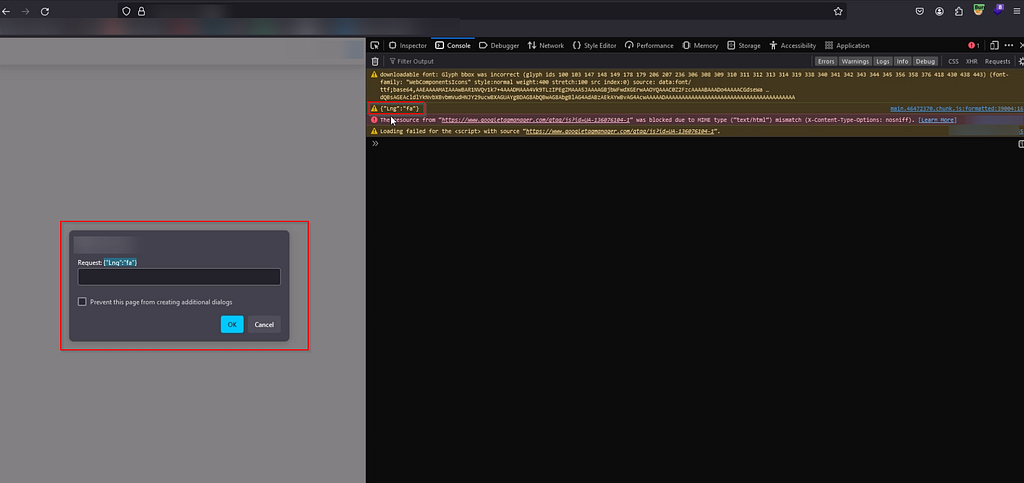Click OK in the prompt dialog
Image resolution: width=1024 pixels, height=483 pixels.
click(x=232, y=324)
